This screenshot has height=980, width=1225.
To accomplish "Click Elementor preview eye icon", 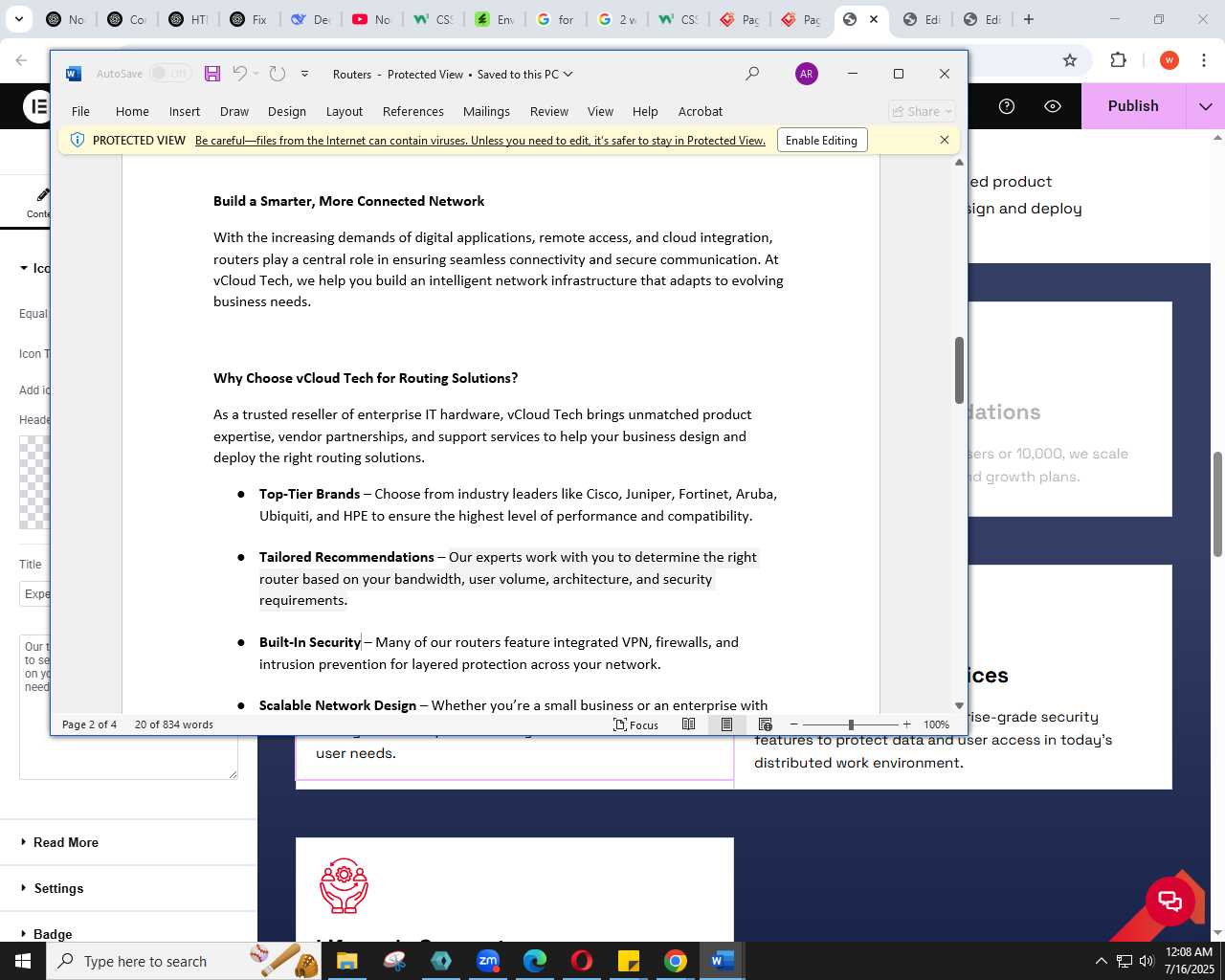I will point(1053,106).
